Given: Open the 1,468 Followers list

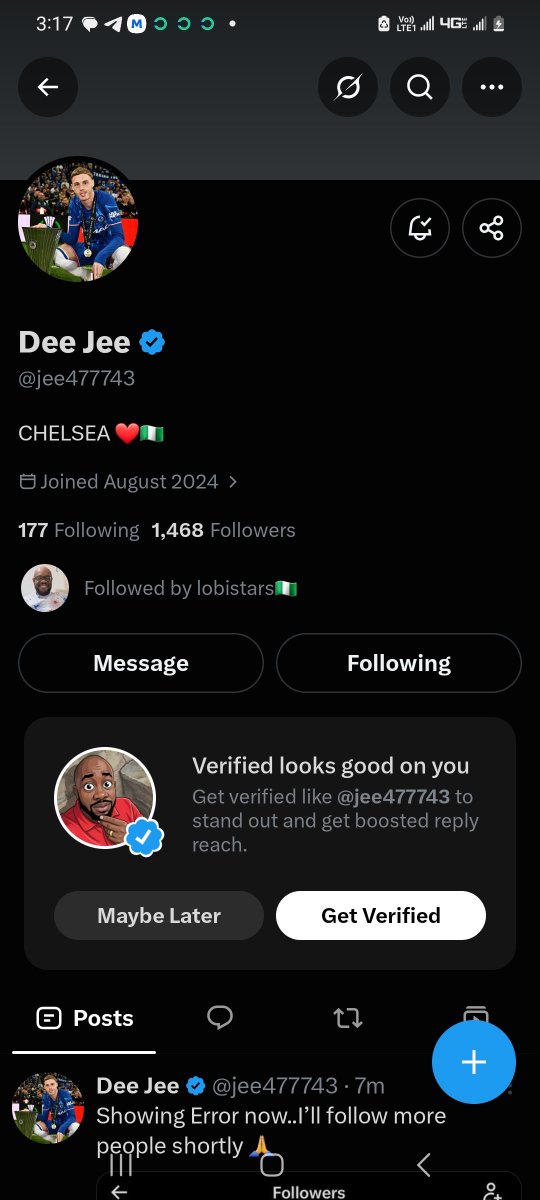Looking at the screenshot, I should tap(224, 530).
